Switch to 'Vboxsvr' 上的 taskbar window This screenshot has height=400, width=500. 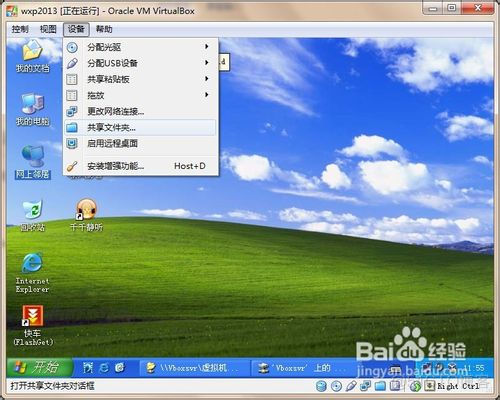tap(303, 368)
